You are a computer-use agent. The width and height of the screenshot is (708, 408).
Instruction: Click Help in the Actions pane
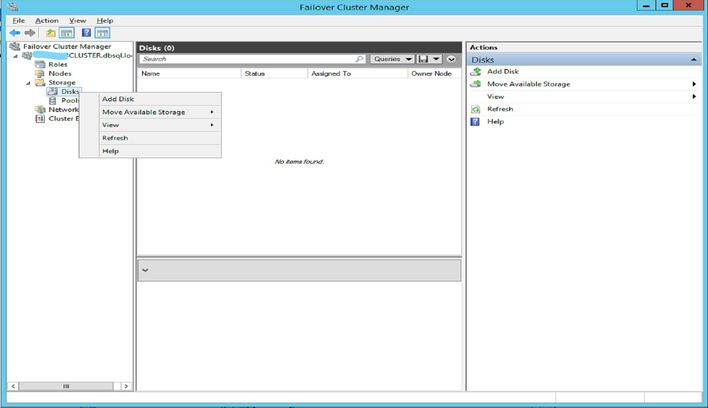coord(495,121)
